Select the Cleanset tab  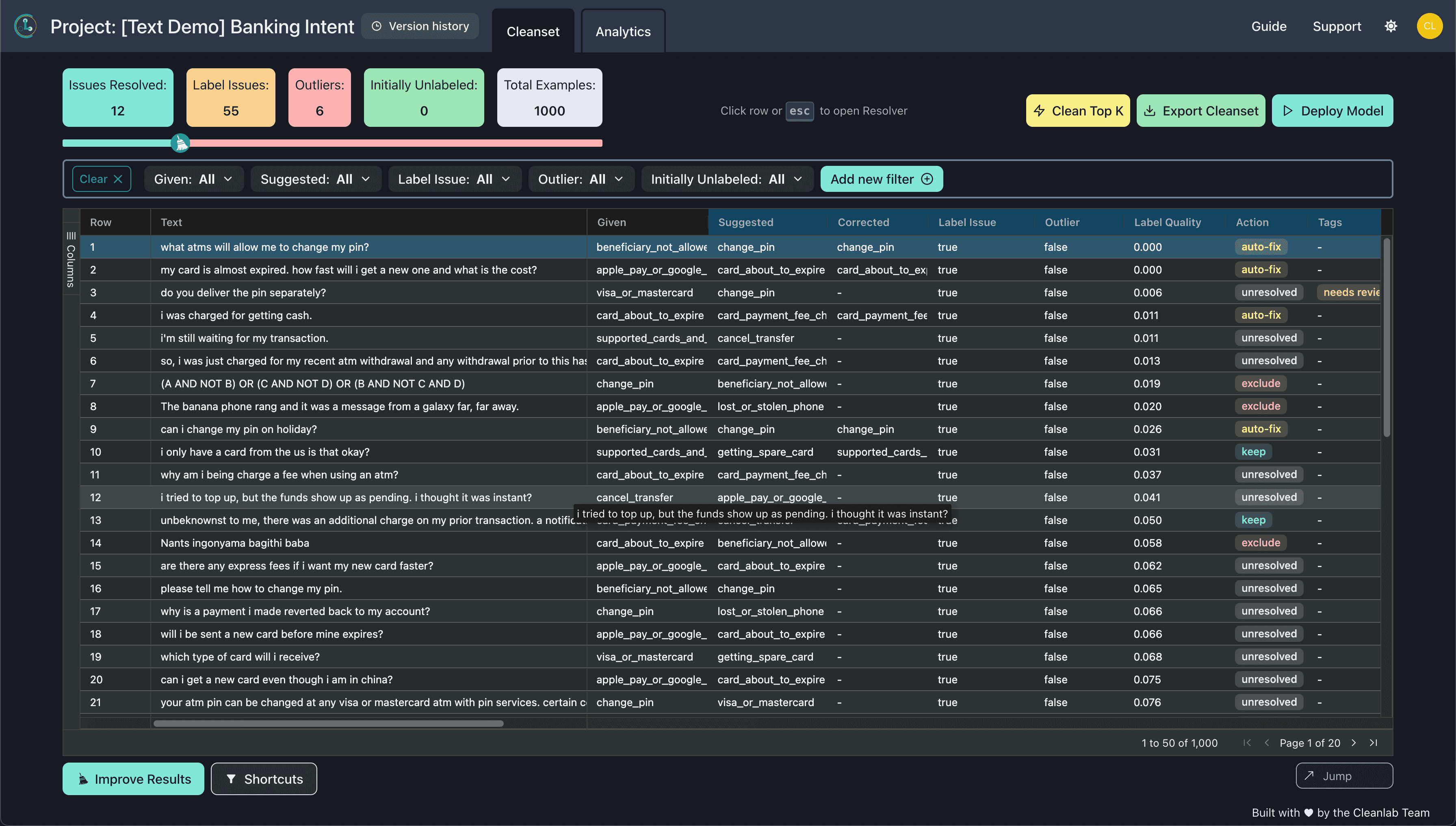pos(533,32)
